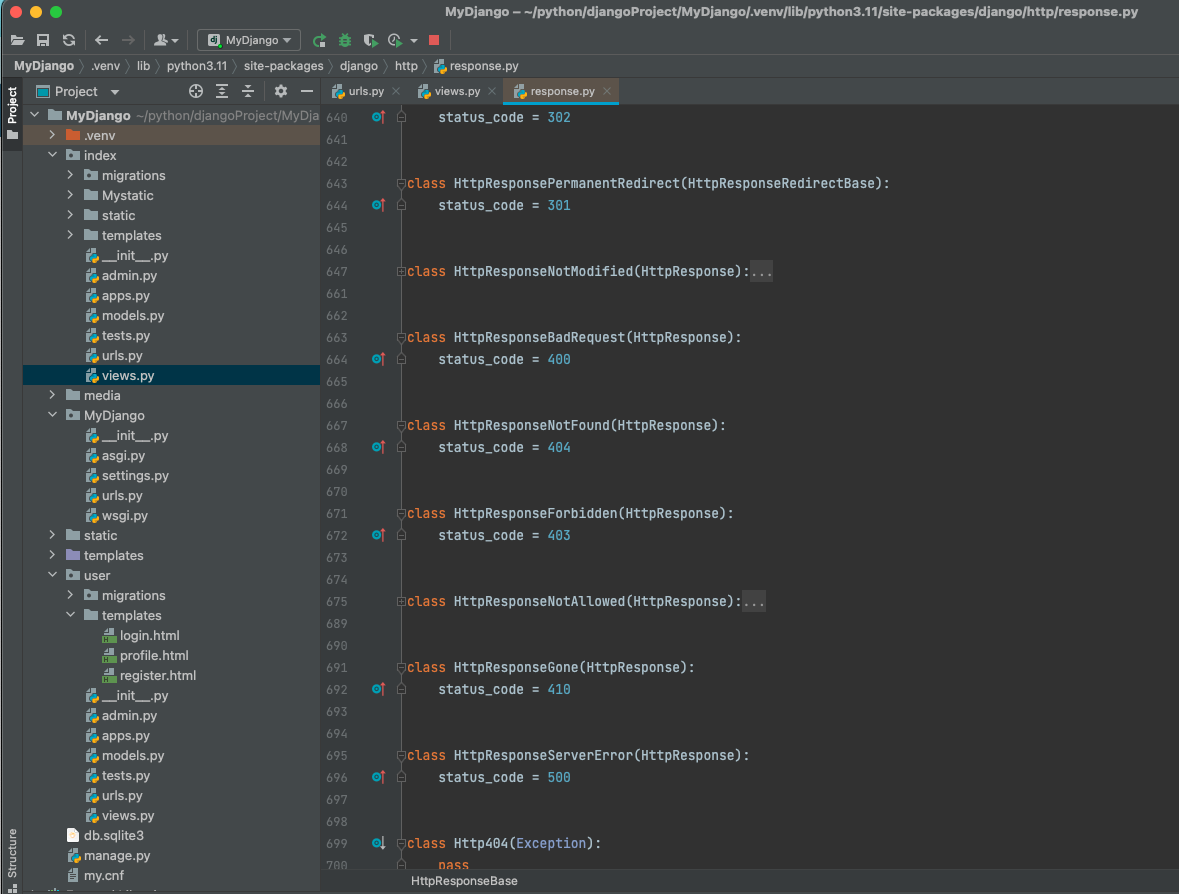Click Collapse All in Project panel
1179x894 pixels.
(x=247, y=91)
